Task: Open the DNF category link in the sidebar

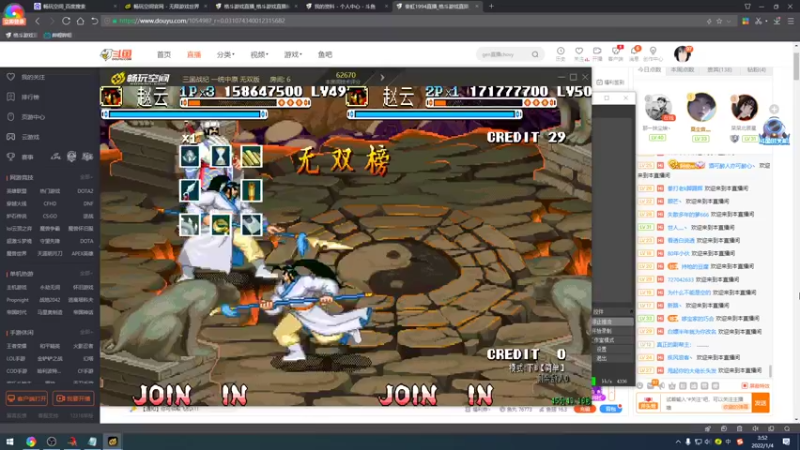Action: [x=88, y=204]
